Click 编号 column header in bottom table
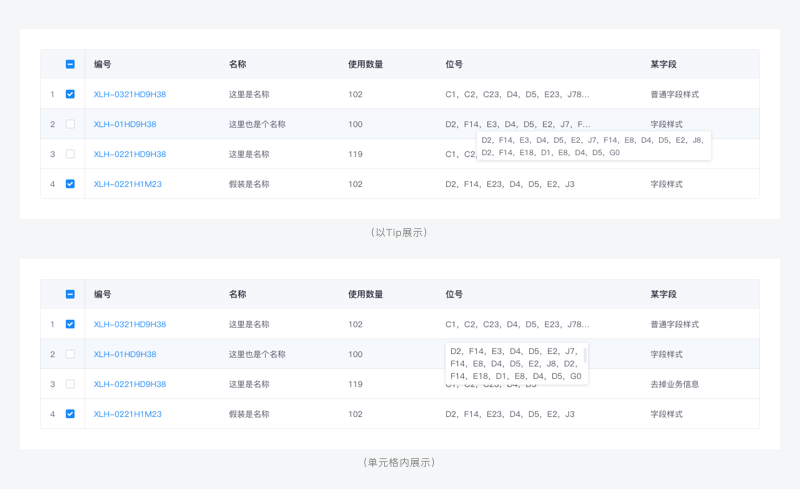The image size is (800, 489). coord(103,294)
